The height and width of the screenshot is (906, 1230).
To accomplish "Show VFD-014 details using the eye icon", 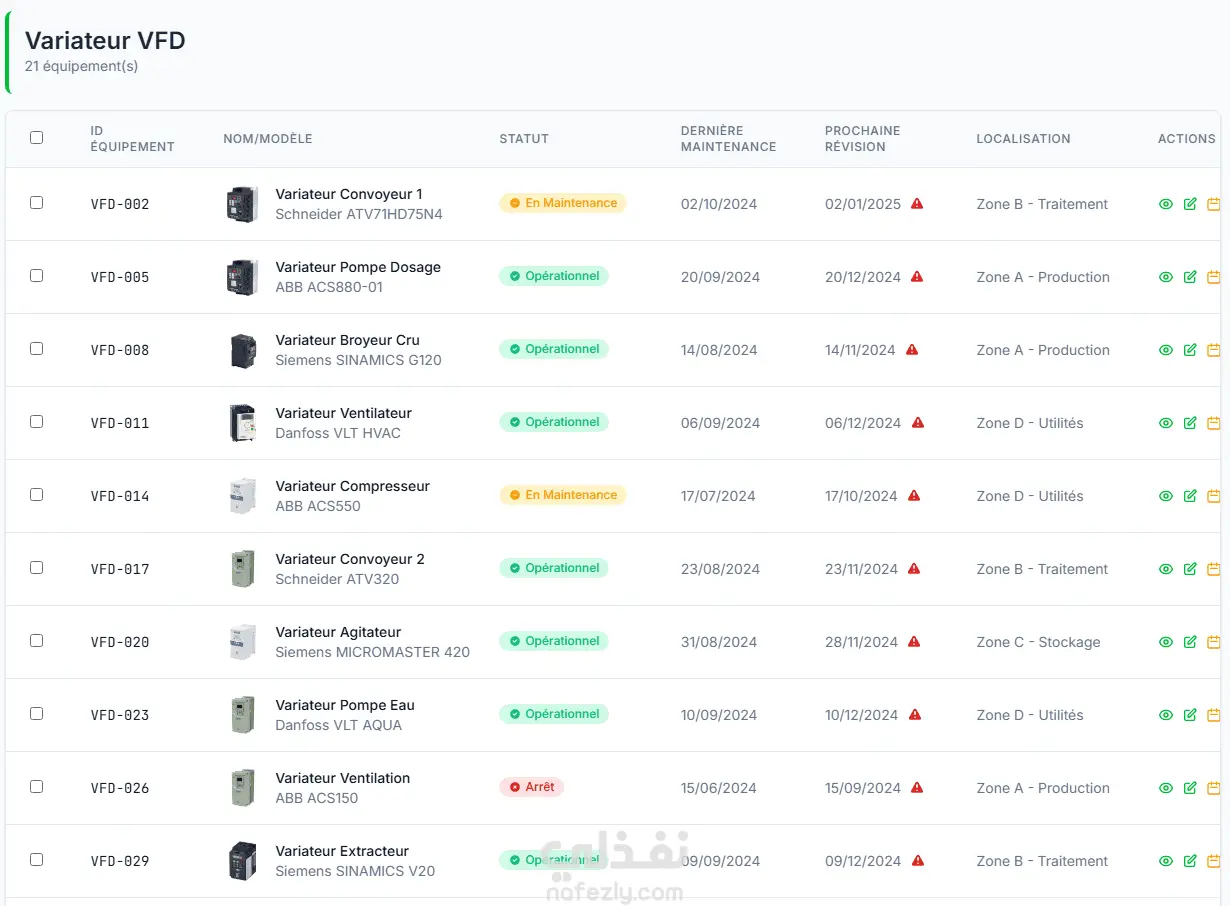I will pos(1165,496).
